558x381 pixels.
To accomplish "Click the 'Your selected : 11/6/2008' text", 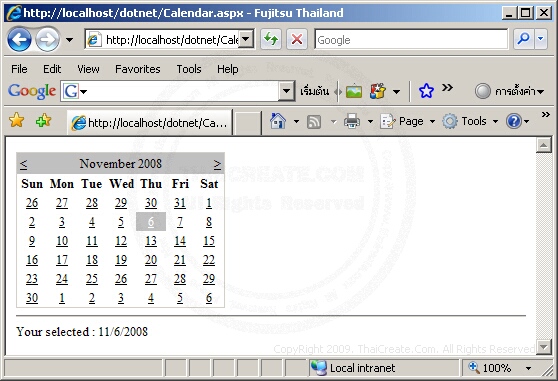I will pos(82,332).
